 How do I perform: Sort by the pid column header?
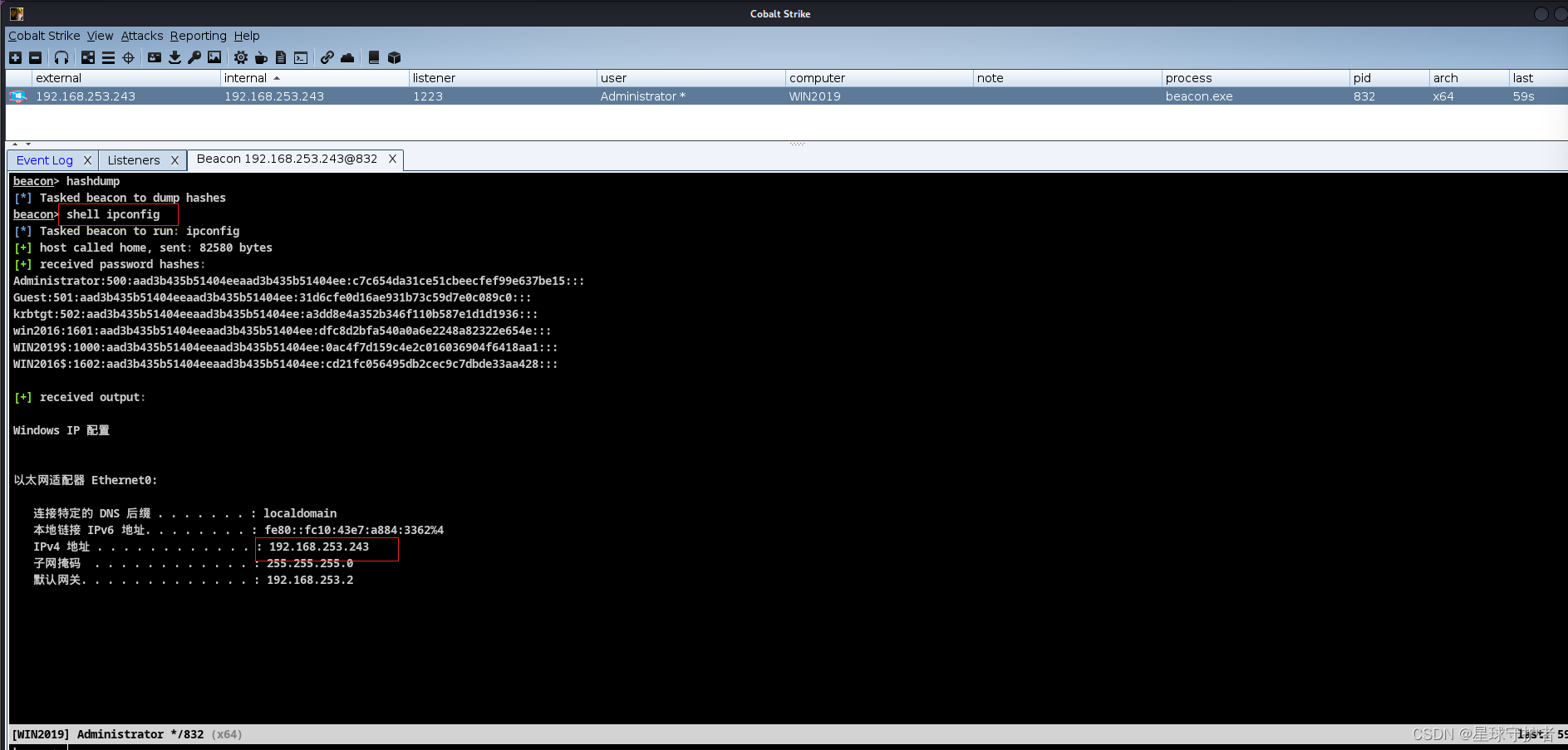pyautogui.click(x=1389, y=78)
